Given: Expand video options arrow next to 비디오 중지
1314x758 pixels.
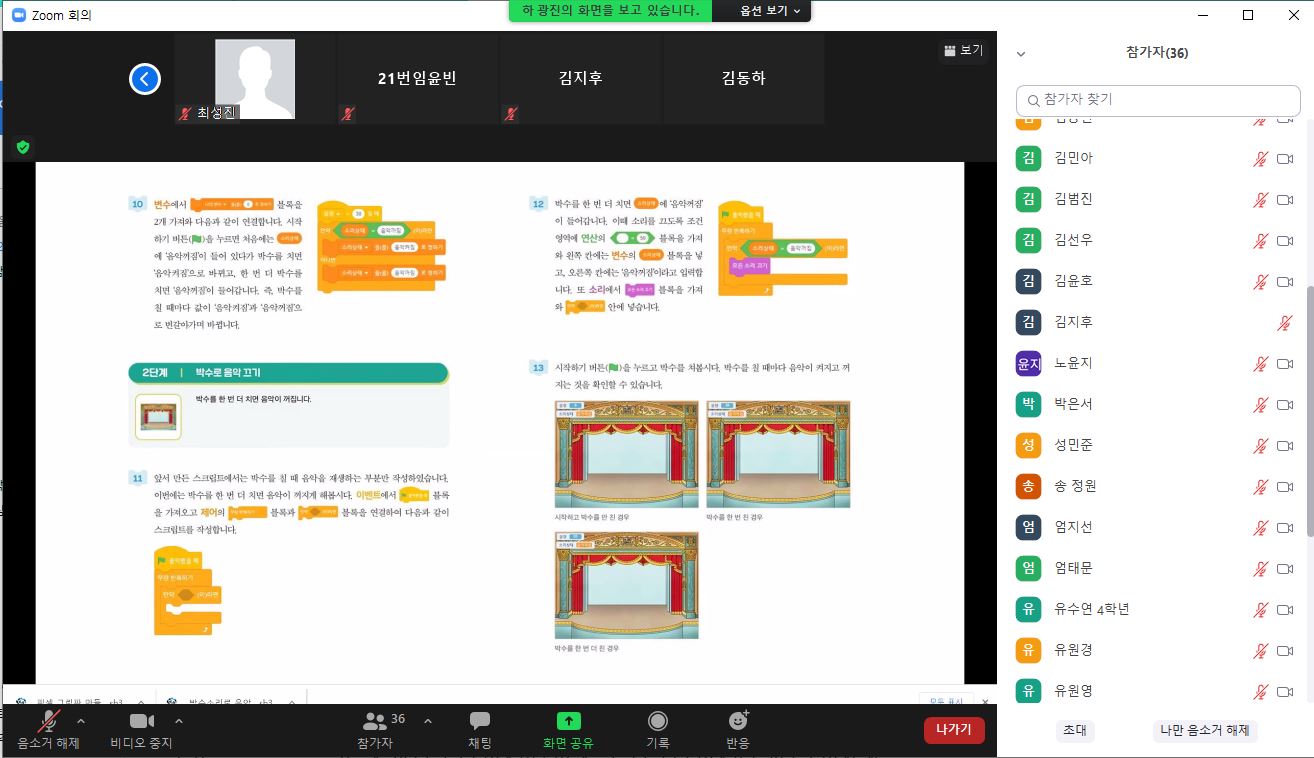Looking at the screenshot, I should point(179,720).
